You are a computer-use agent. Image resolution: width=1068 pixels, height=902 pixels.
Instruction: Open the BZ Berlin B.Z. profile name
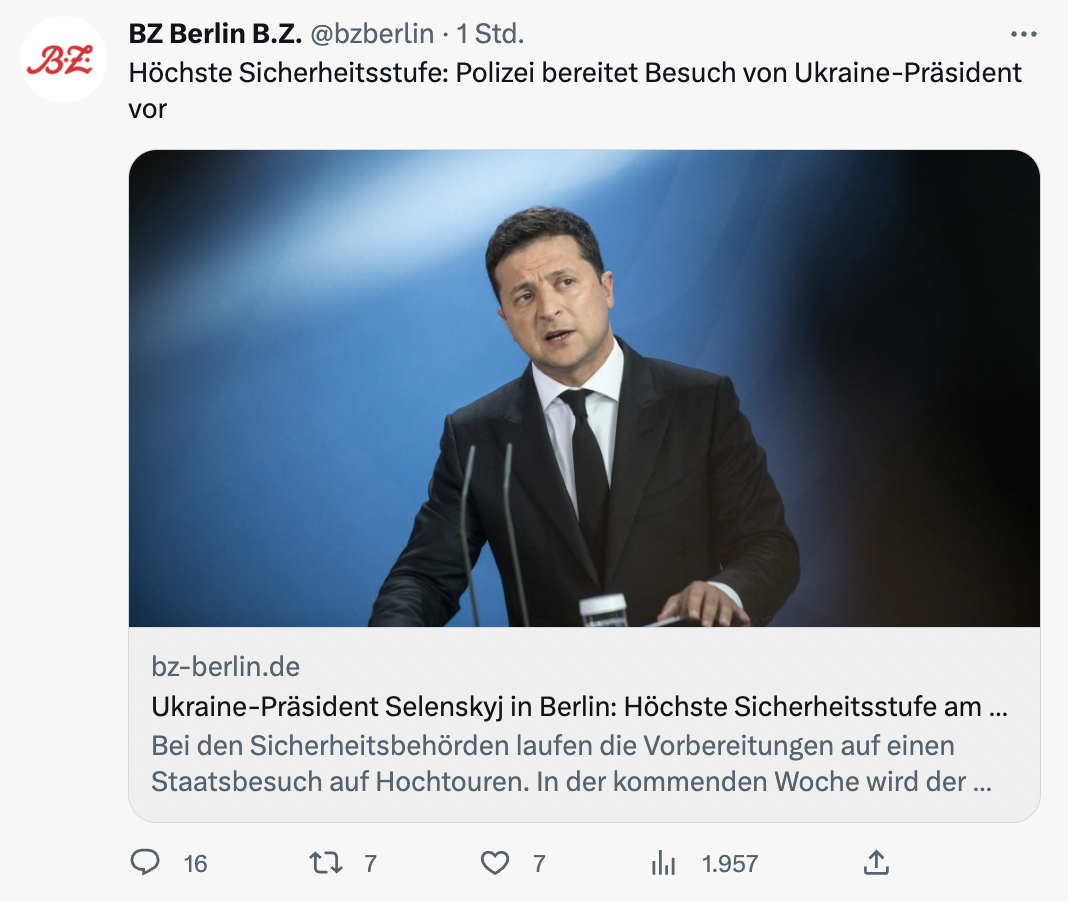pyautogui.click(x=215, y=34)
